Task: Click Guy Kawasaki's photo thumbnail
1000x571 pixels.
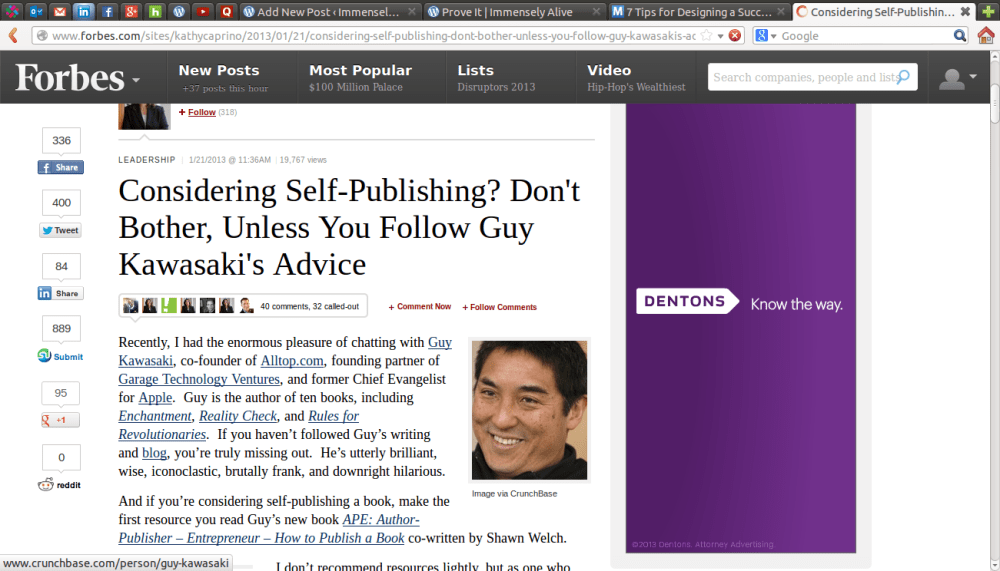Action: [529, 410]
